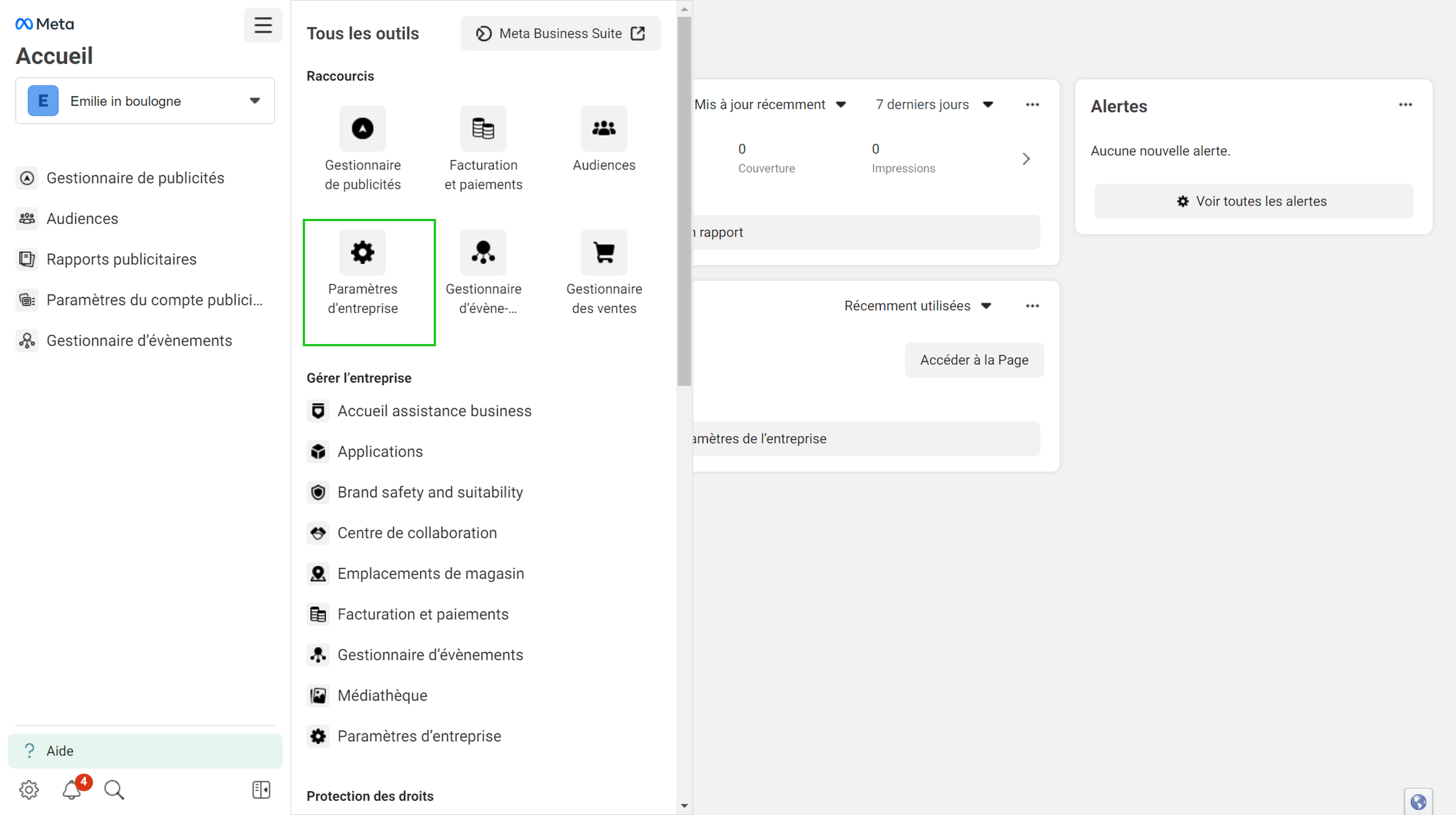Click the rapport button under stats
This screenshot has height=815, width=1456.
click(x=867, y=232)
